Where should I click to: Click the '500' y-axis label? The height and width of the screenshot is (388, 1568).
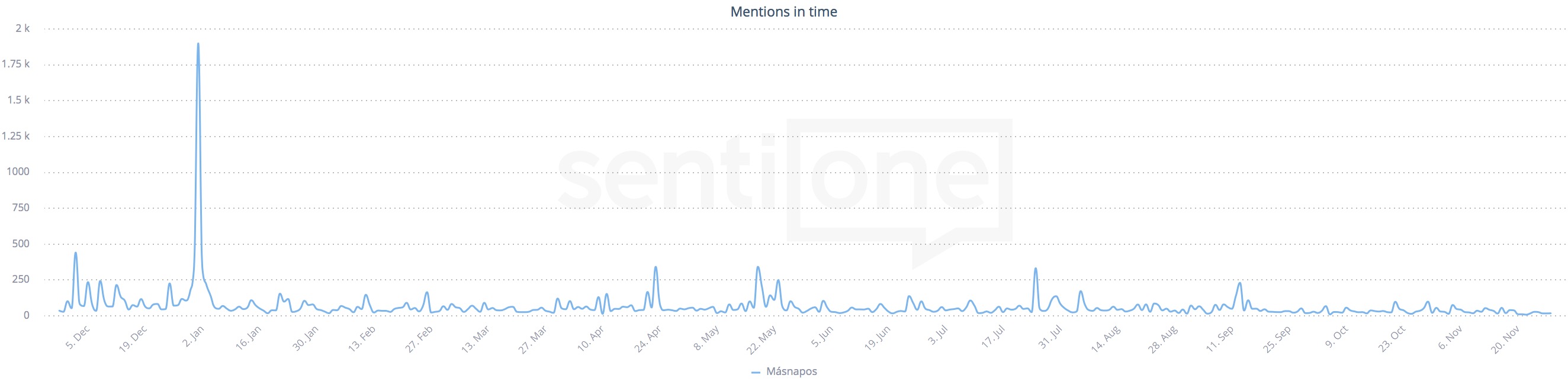coord(21,243)
